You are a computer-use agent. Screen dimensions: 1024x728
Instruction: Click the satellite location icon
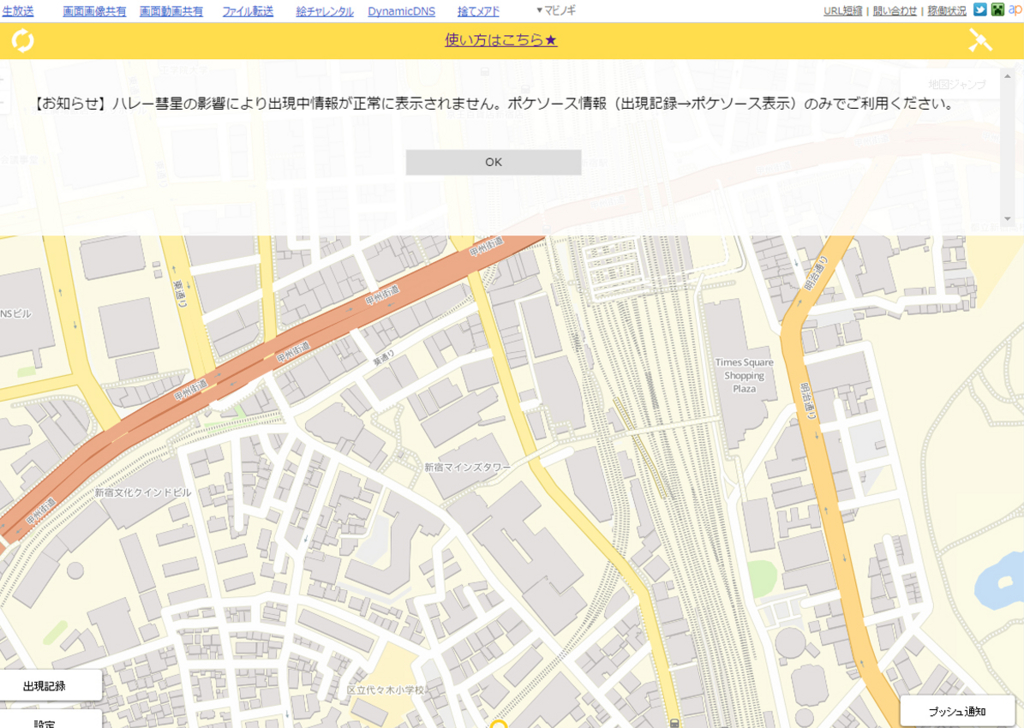(980, 40)
